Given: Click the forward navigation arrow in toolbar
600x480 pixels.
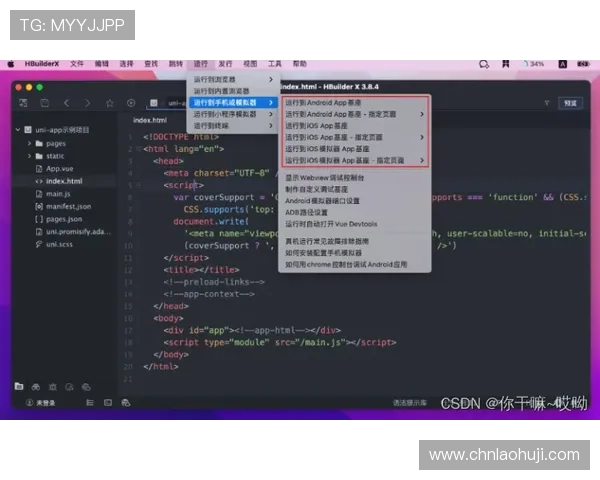Looking at the screenshot, I should pos(87,103).
